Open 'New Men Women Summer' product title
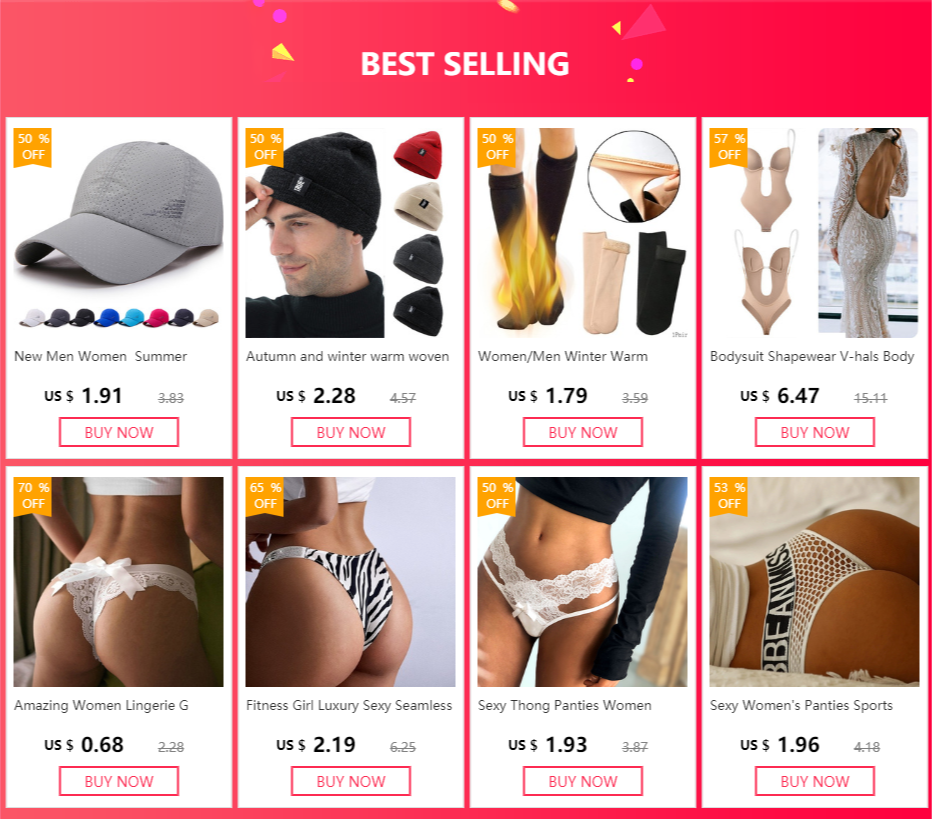 [100, 357]
